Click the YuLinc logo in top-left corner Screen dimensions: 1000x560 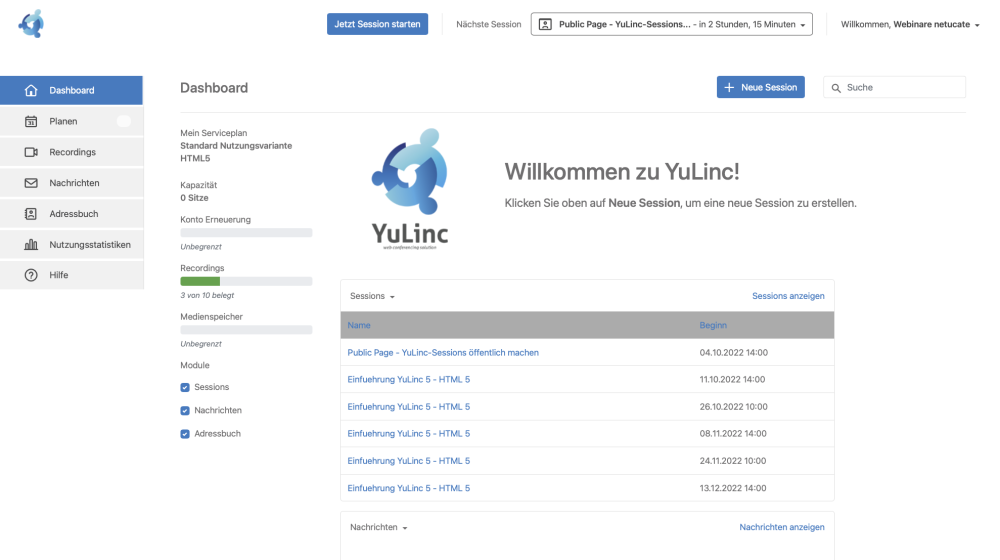pyautogui.click(x=31, y=24)
